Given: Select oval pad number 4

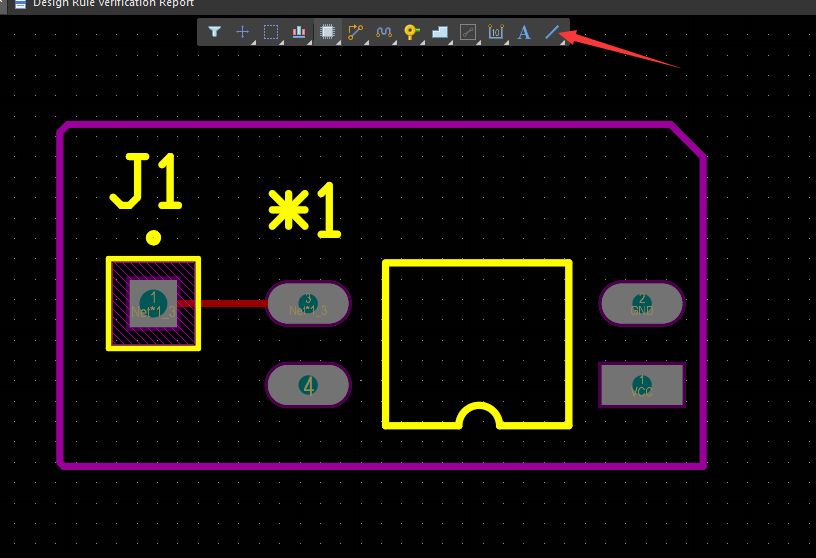Looking at the screenshot, I should coord(308,385).
